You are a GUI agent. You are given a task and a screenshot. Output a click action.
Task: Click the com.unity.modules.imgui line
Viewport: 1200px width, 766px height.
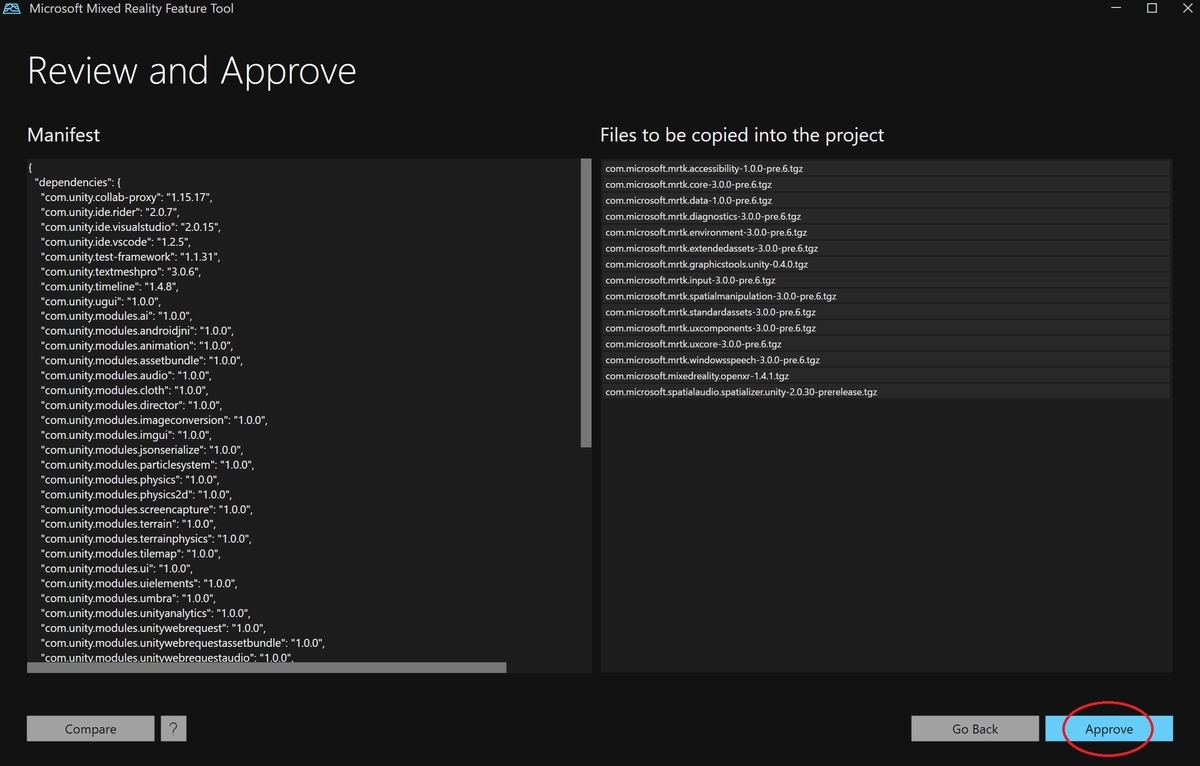point(126,435)
